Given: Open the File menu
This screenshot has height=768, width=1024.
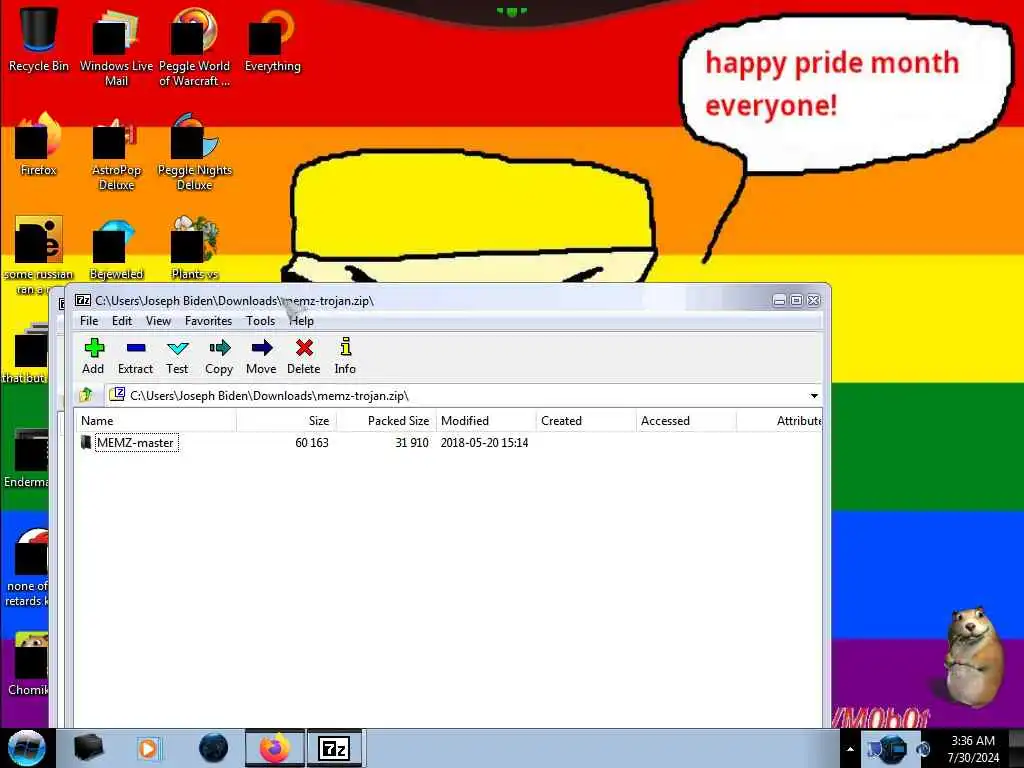Looking at the screenshot, I should pos(89,321).
